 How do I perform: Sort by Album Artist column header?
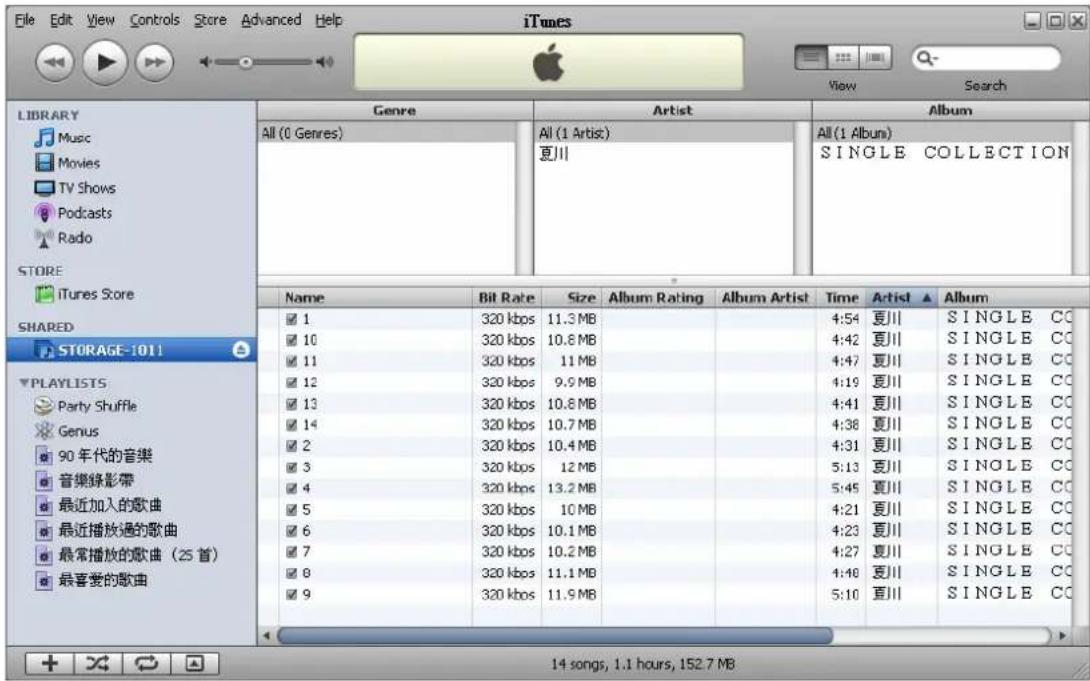tap(765, 297)
